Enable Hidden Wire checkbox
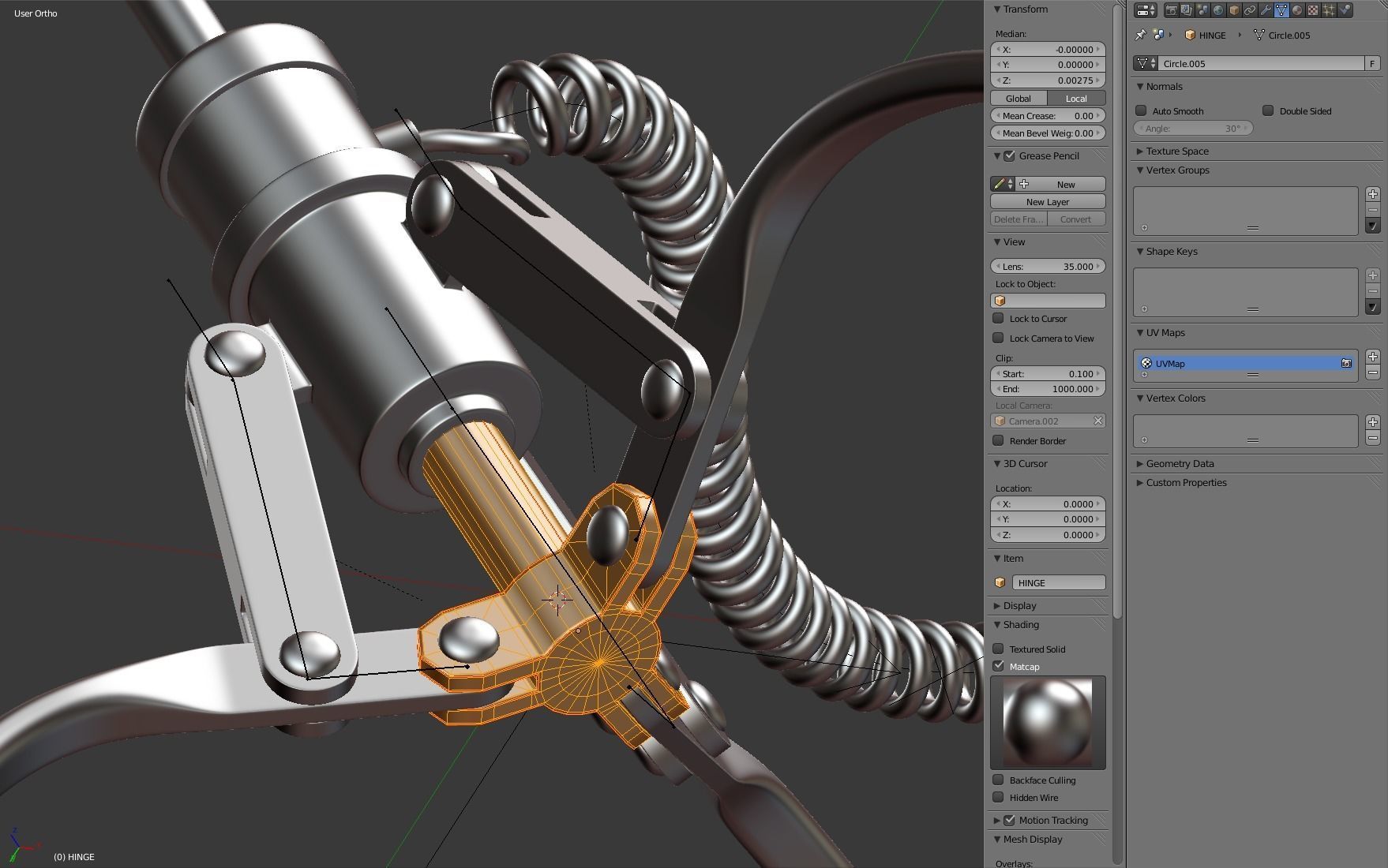Image resolution: width=1388 pixels, height=868 pixels. tap(999, 797)
